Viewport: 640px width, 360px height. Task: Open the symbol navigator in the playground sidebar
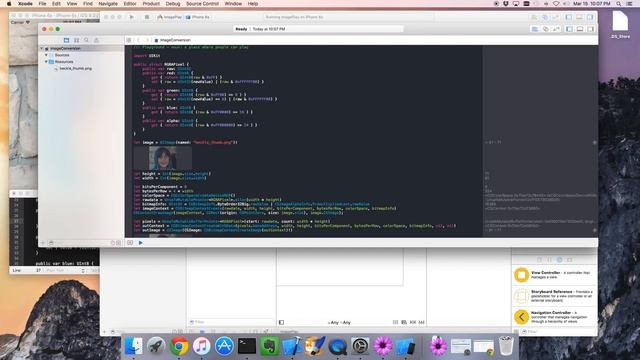coord(76,40)
